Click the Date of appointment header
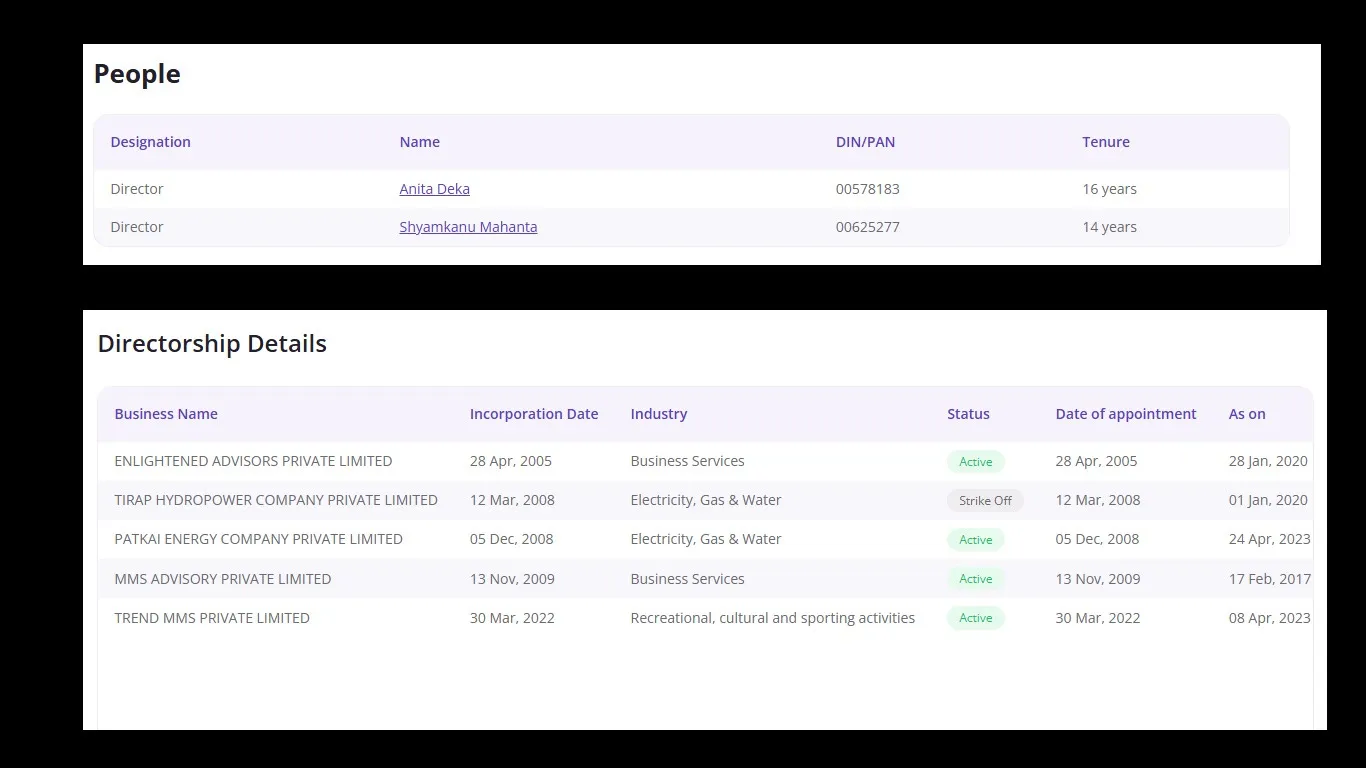The image size is (1366, 768). pyautogui.click(x=1125, y=414)
